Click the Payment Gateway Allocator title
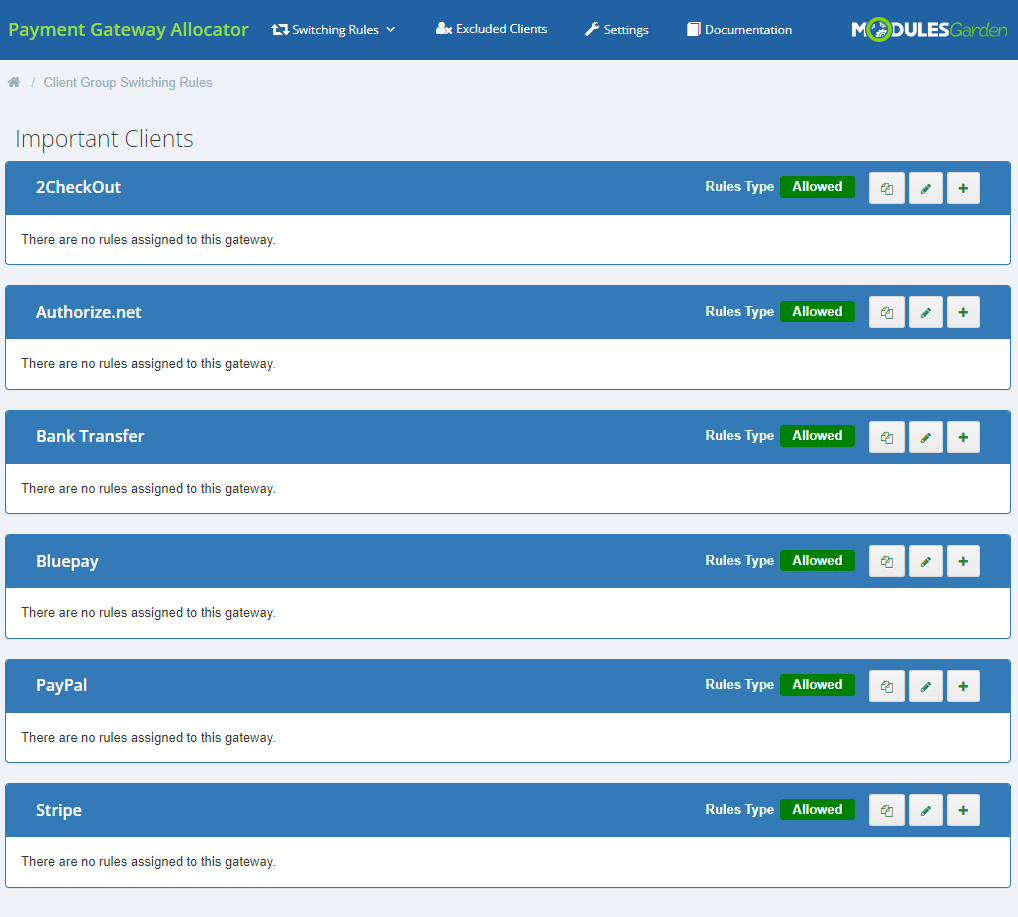 point(128,30)
